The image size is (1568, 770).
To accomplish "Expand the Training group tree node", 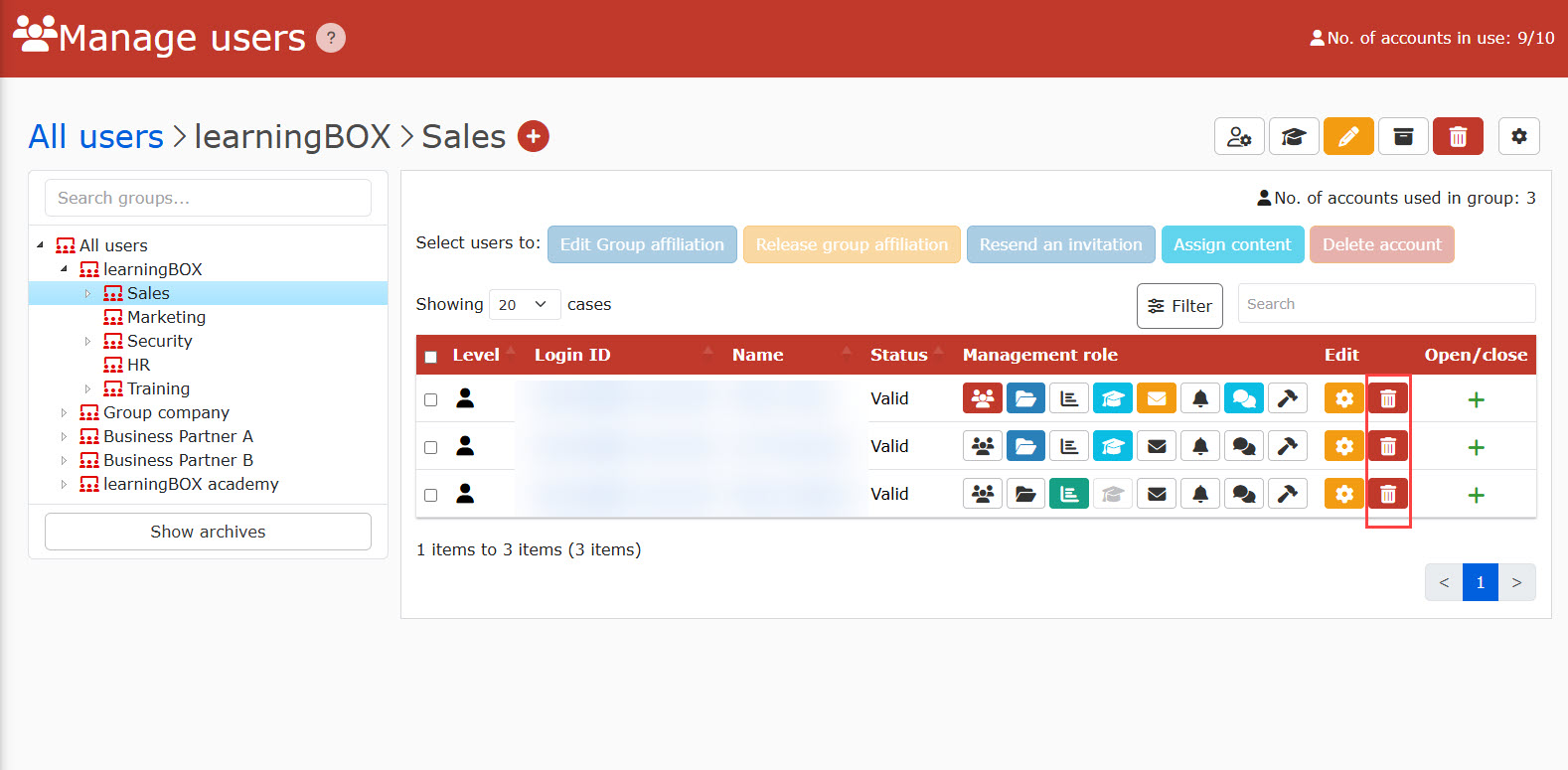I will [88, 388].
